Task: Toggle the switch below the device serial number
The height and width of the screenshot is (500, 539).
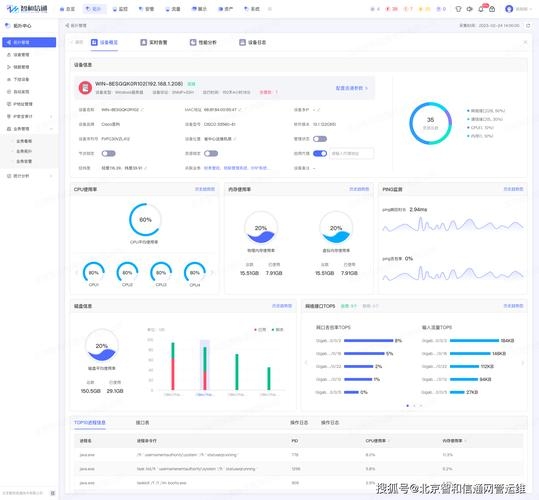Action: click(108, 153)
